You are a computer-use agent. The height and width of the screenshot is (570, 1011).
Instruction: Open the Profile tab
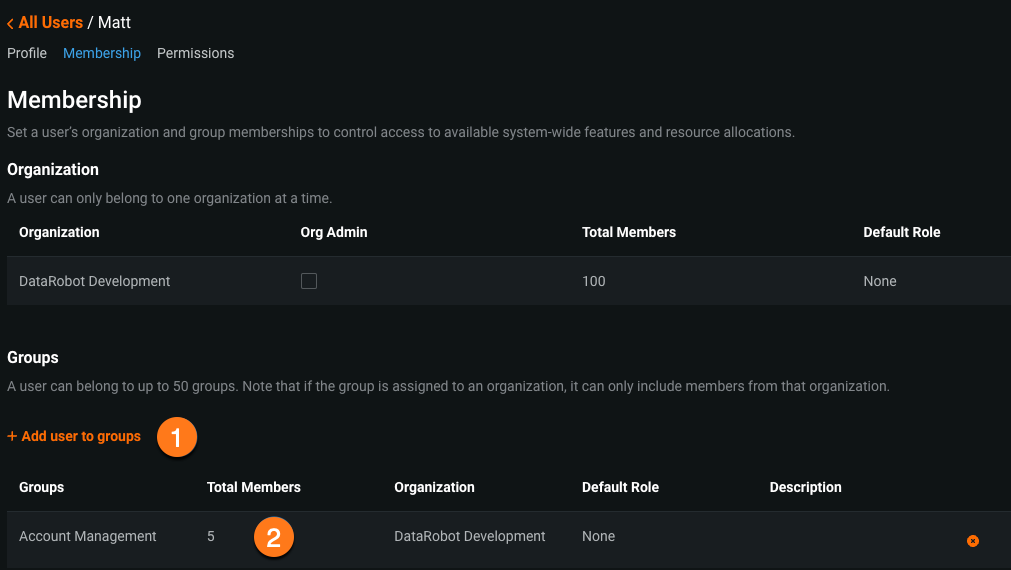(27, 53)
